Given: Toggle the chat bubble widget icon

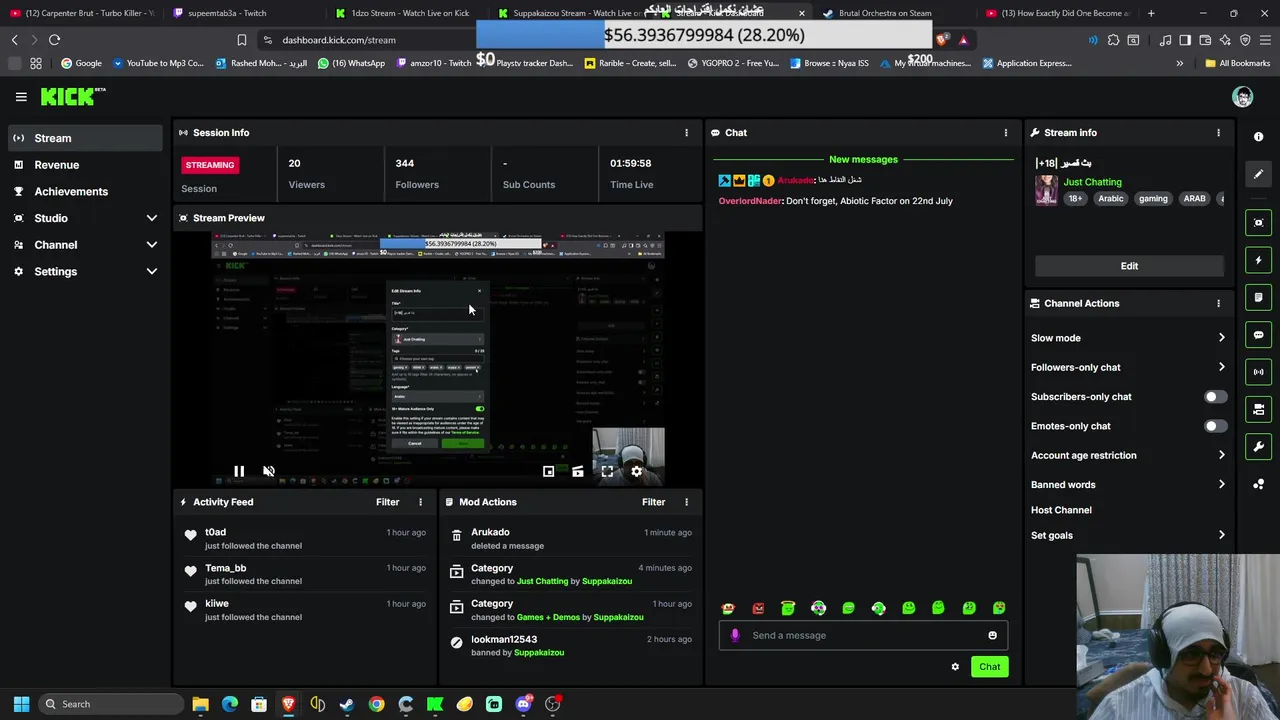Looking at the screenshot, I should tap(1258, 335).
